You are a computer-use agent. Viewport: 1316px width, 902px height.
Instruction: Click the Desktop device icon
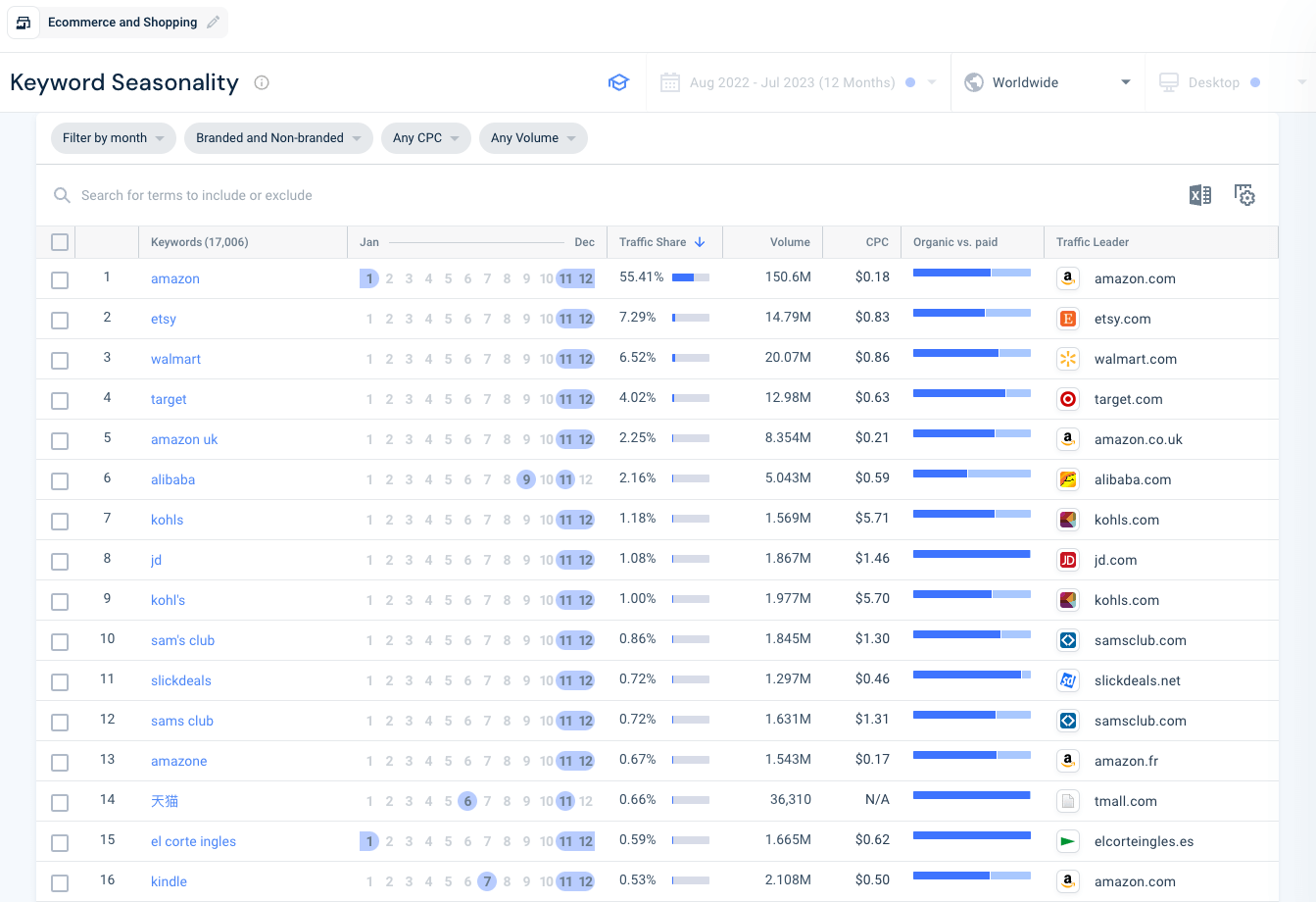click(1168, 82)
